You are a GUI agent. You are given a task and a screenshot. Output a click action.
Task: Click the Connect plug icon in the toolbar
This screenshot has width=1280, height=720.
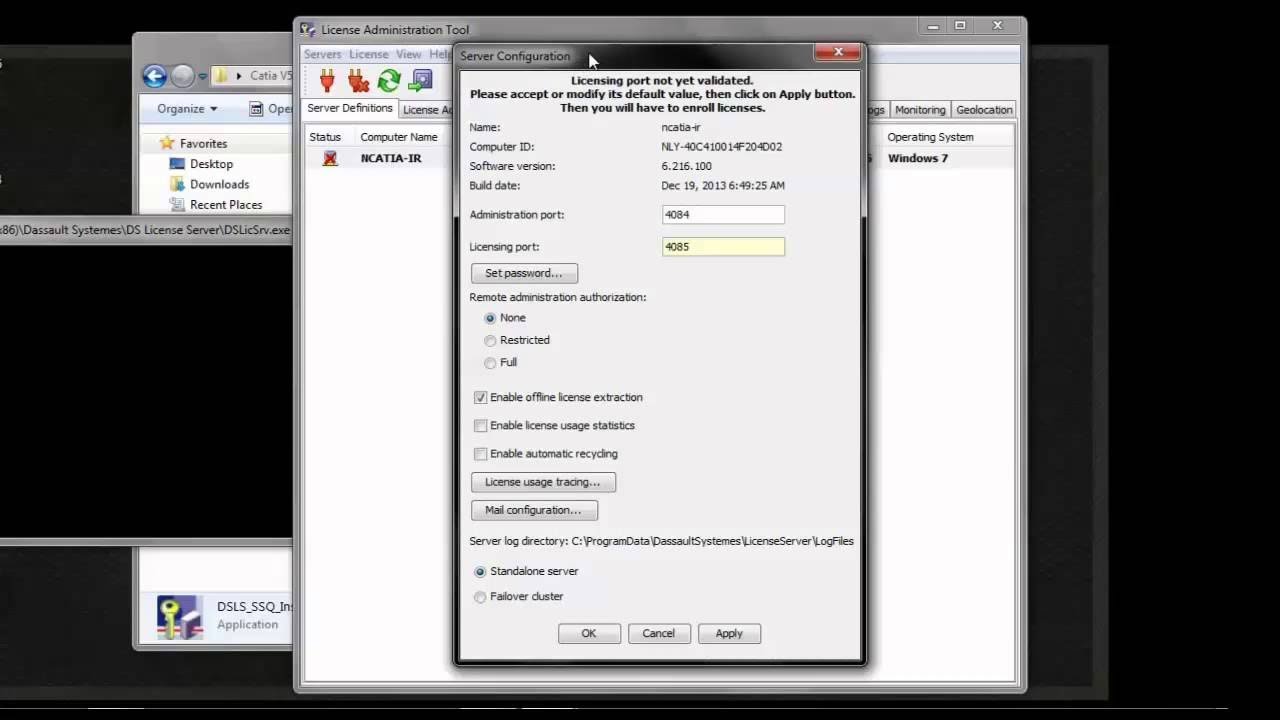(x=327, y=80)
